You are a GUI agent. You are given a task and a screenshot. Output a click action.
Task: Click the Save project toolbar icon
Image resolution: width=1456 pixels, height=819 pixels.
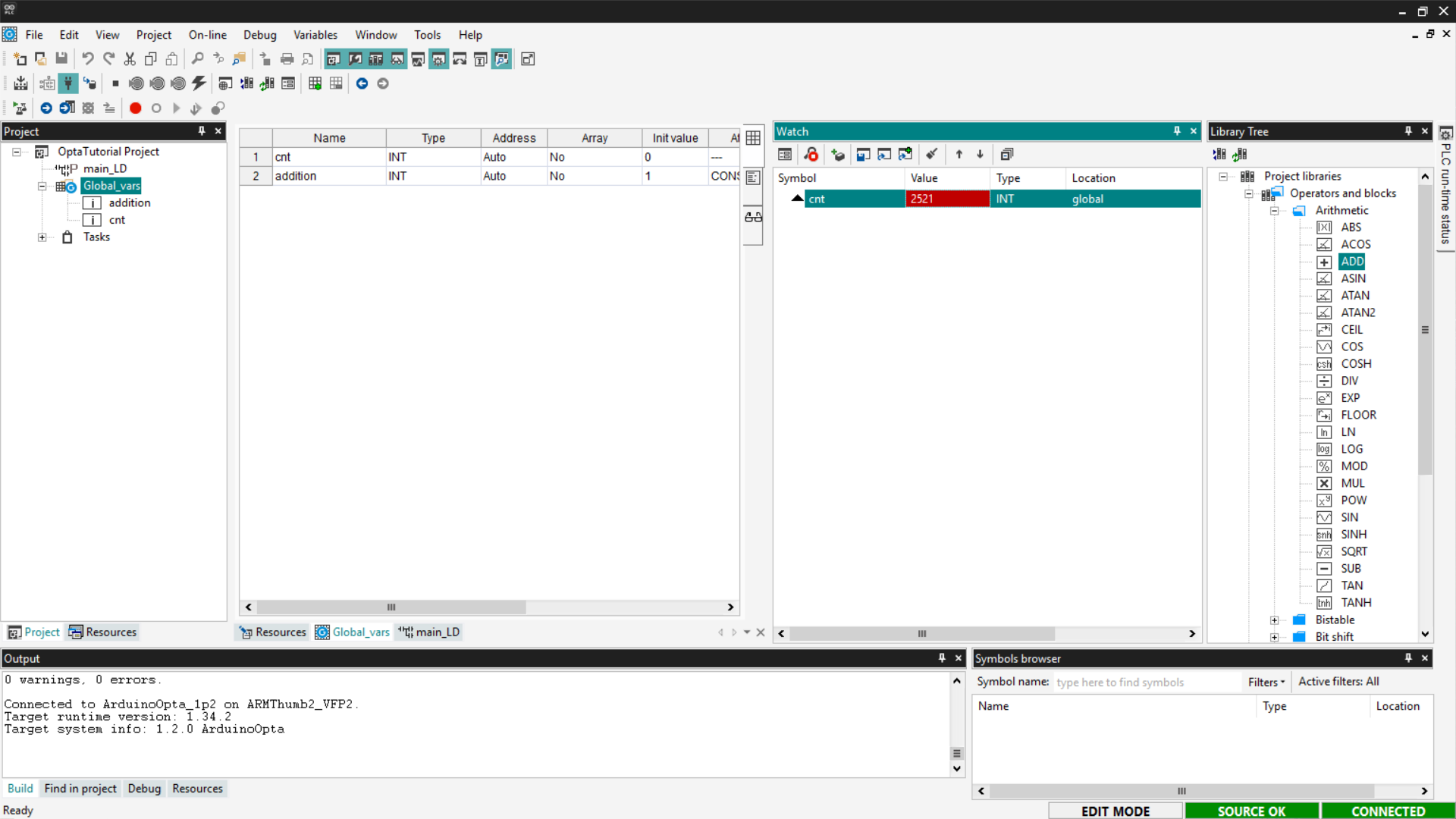click(x=61, y=58)
